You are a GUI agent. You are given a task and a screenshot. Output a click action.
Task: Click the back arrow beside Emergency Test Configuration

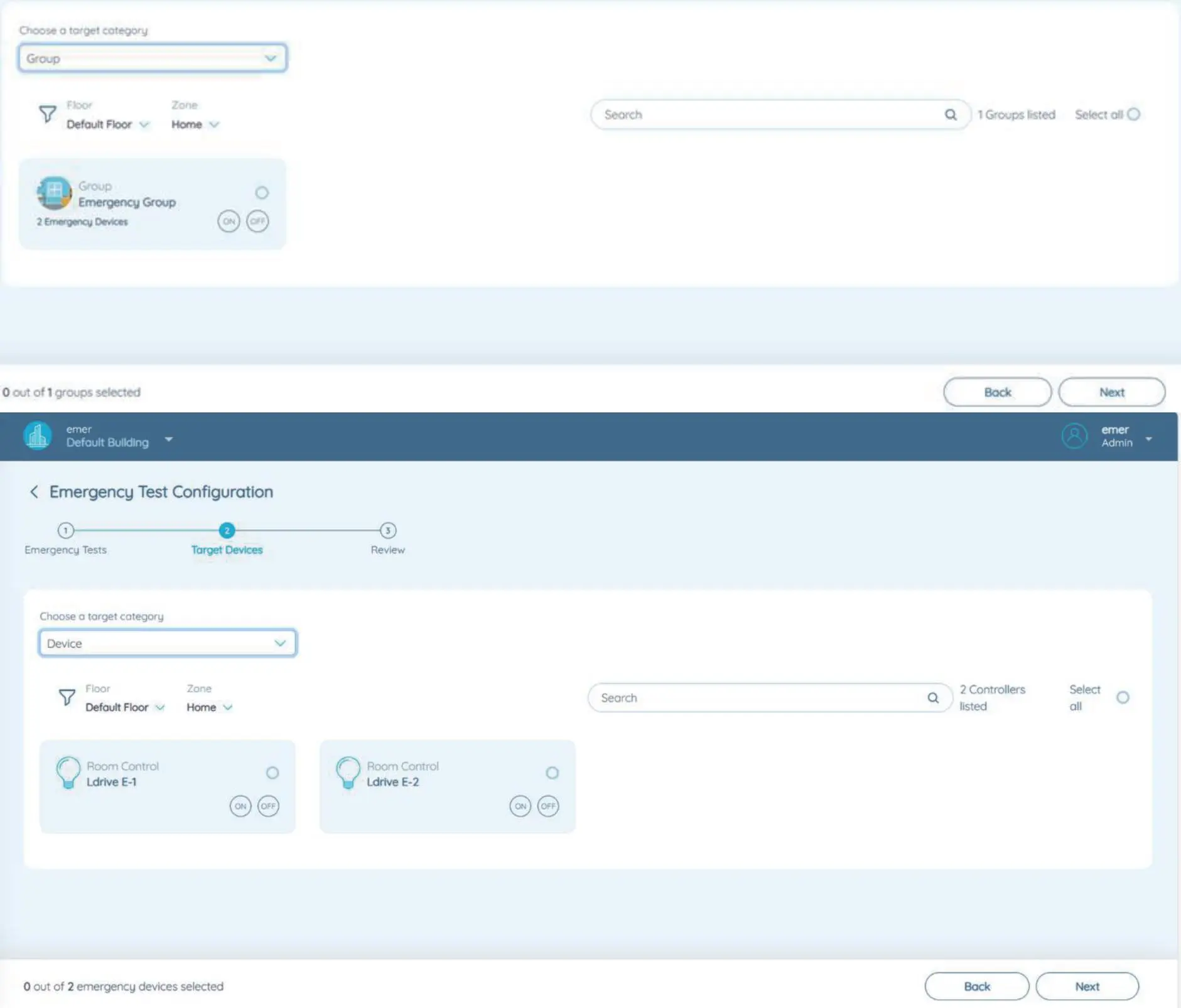point(34,492)
